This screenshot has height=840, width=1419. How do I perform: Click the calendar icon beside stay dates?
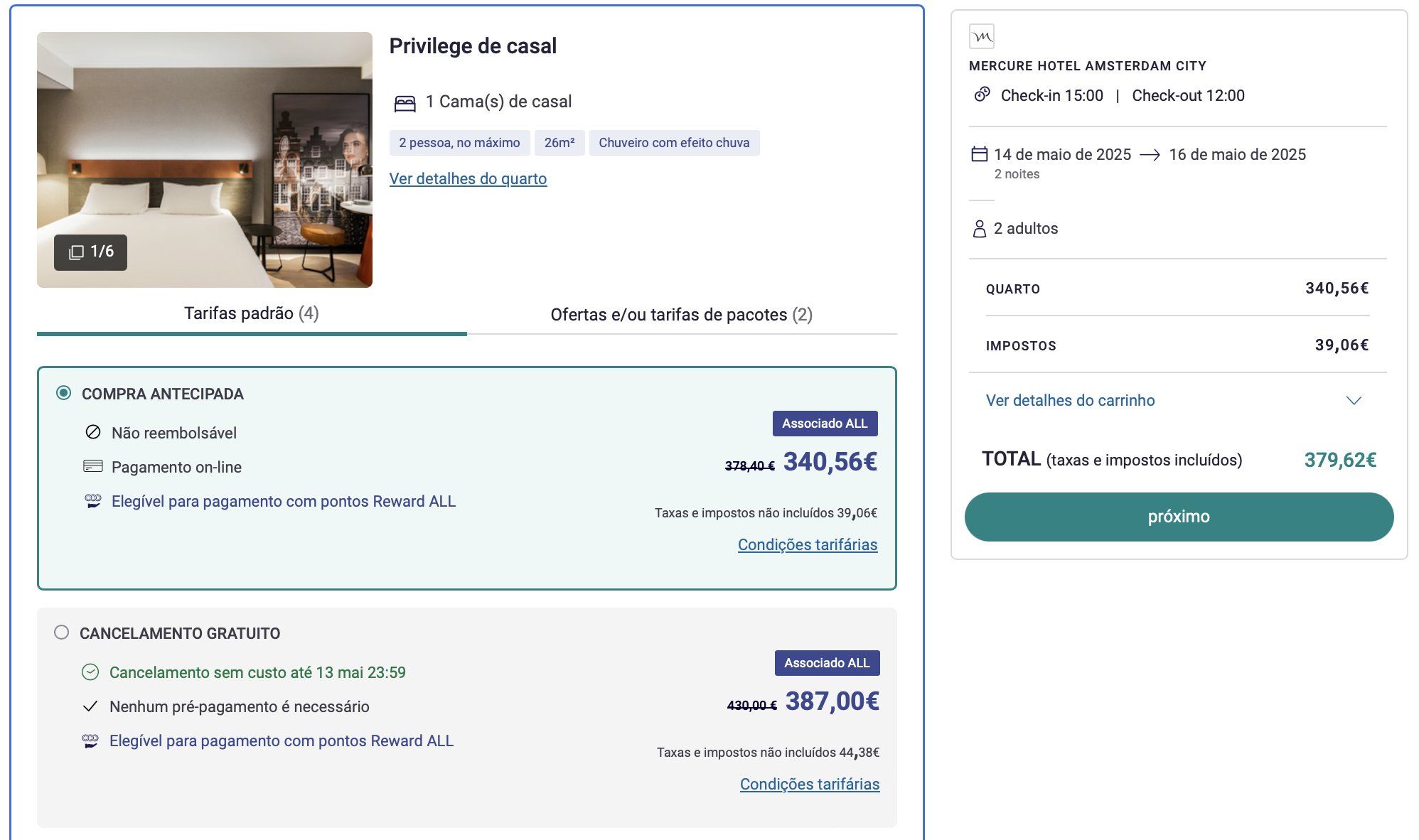(980, 154)
